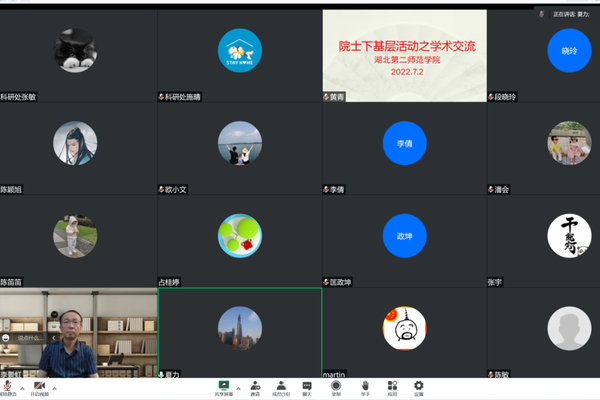Open the Share Screen (共享屏幕) tool
The height and width of the screenshot is (400, 600).
[x=225, y=387]
